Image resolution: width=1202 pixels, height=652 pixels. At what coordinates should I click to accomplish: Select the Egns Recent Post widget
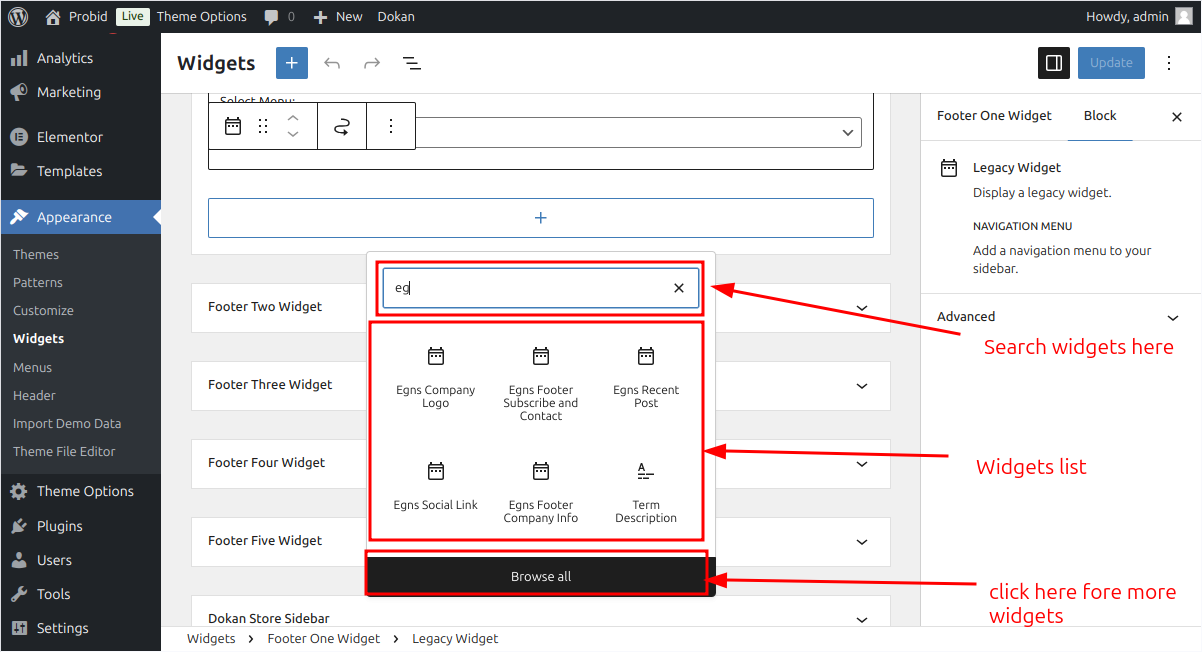tap(646, 378)
